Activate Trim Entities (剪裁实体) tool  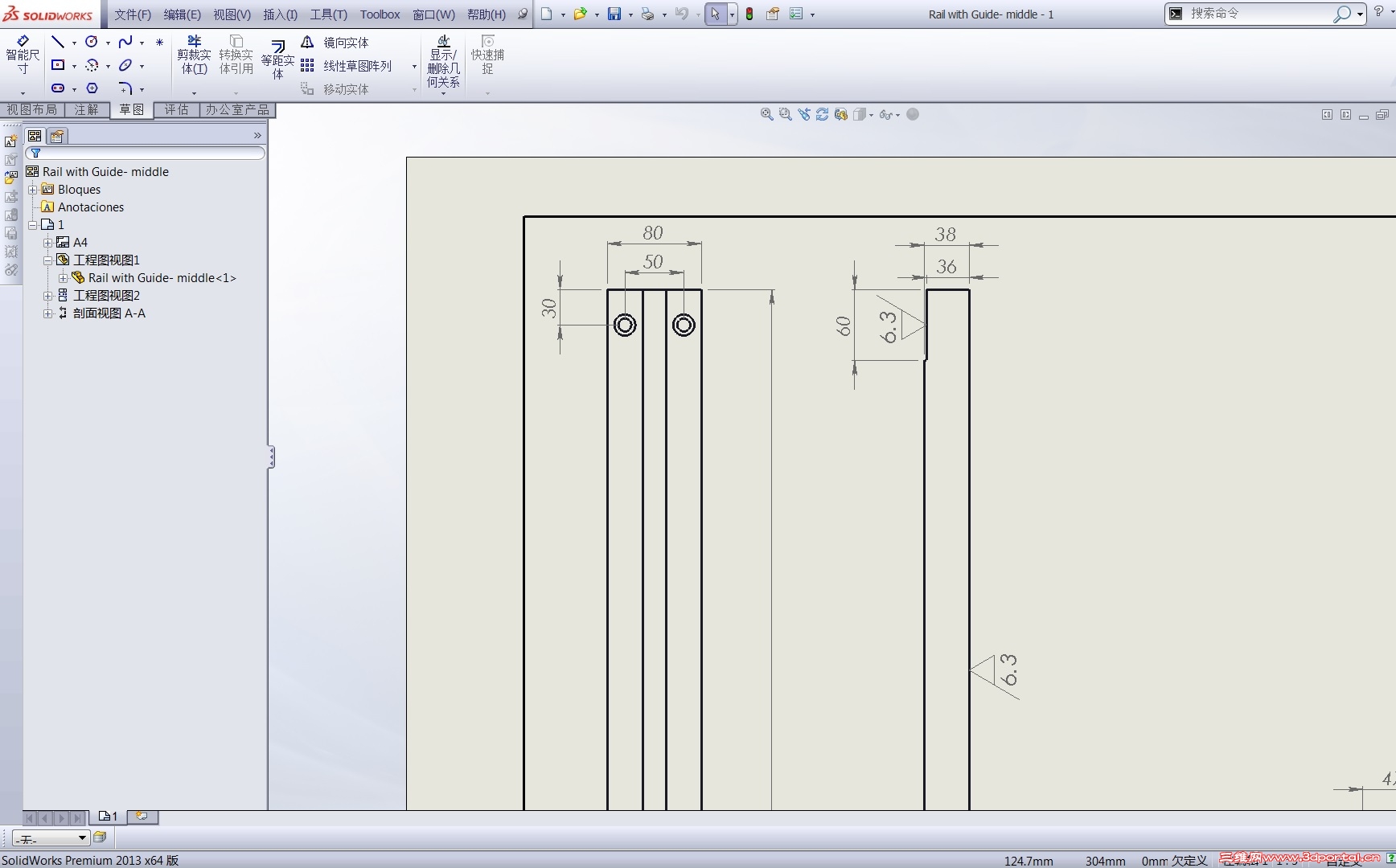(x=194, y=55)
